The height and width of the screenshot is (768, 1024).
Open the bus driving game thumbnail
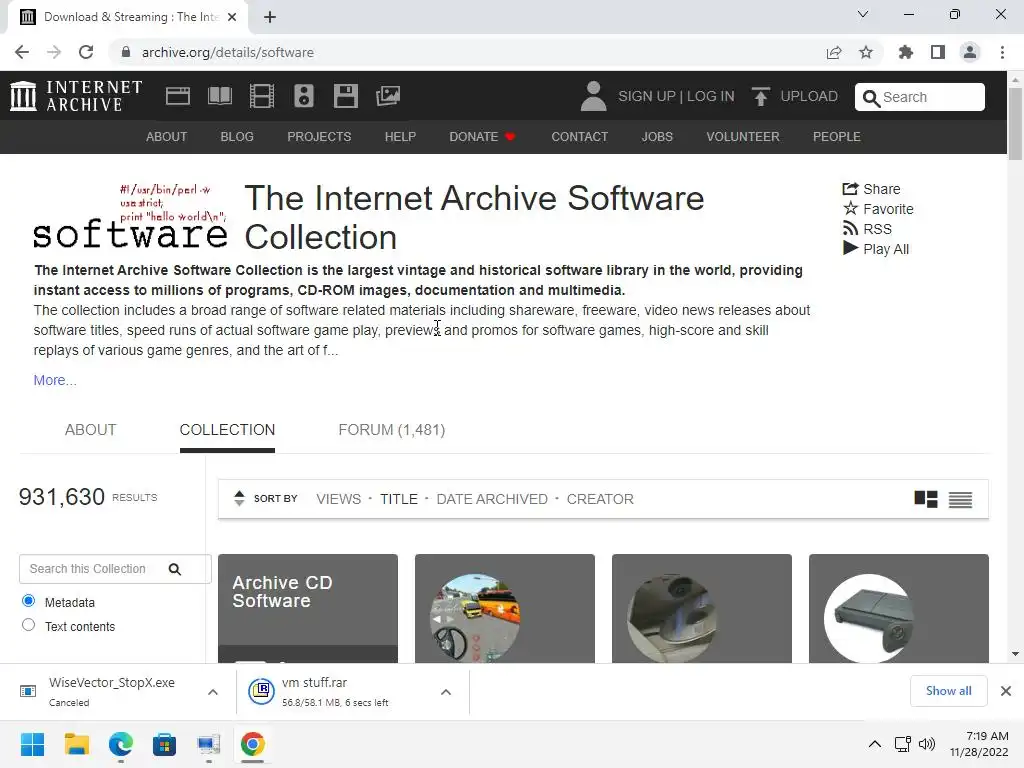(475, 617)
